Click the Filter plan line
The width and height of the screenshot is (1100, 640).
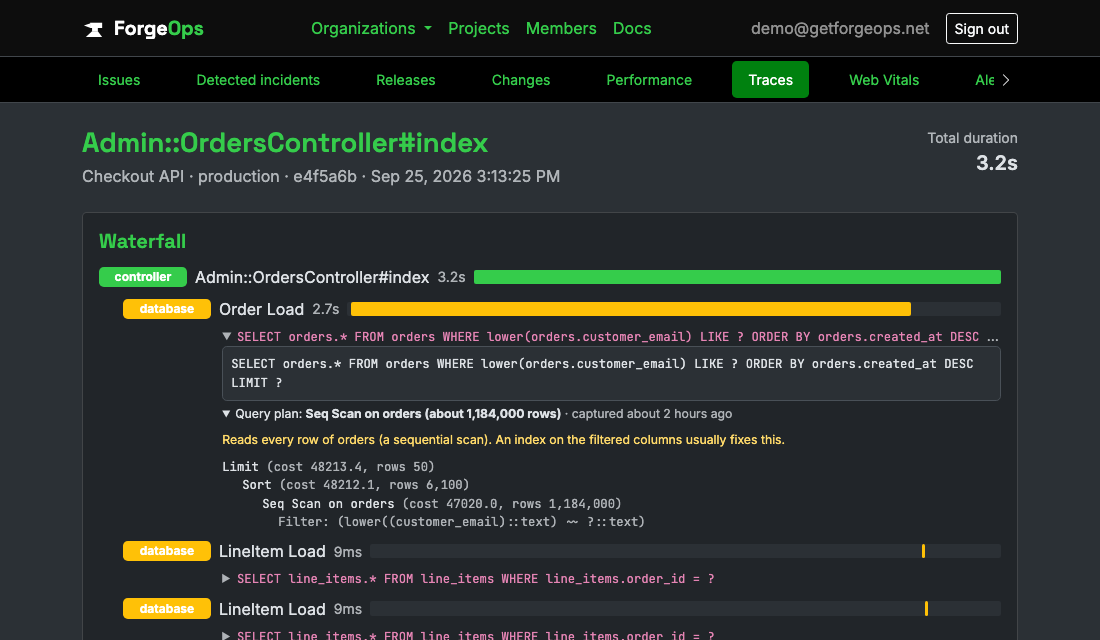point(461,522)
